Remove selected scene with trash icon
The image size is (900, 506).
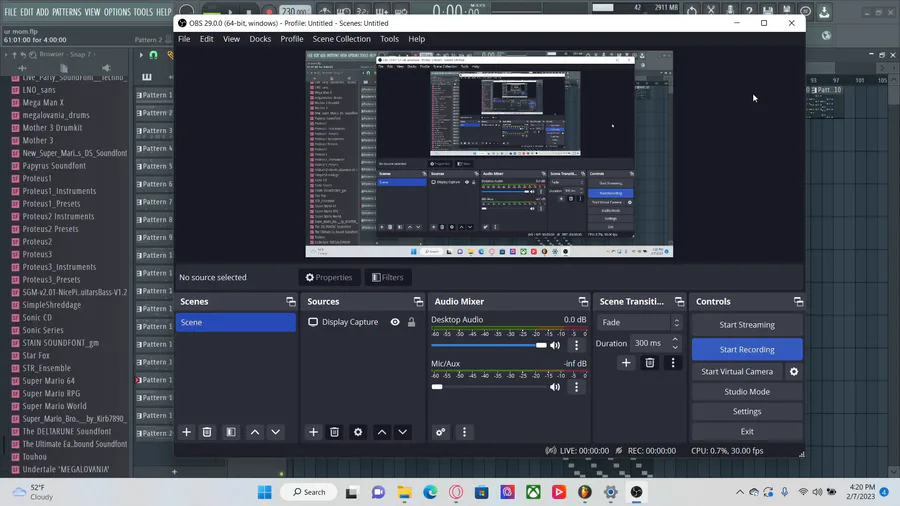(x=207, y=432)
